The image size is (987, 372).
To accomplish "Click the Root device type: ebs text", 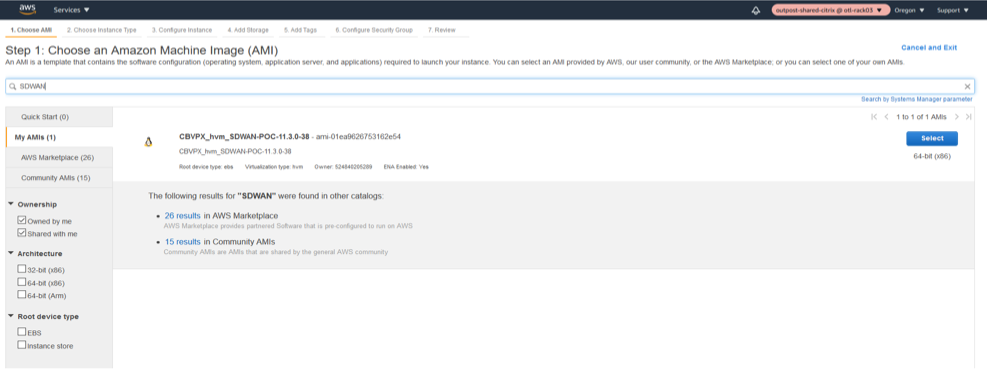I will [x=206, y=167].
